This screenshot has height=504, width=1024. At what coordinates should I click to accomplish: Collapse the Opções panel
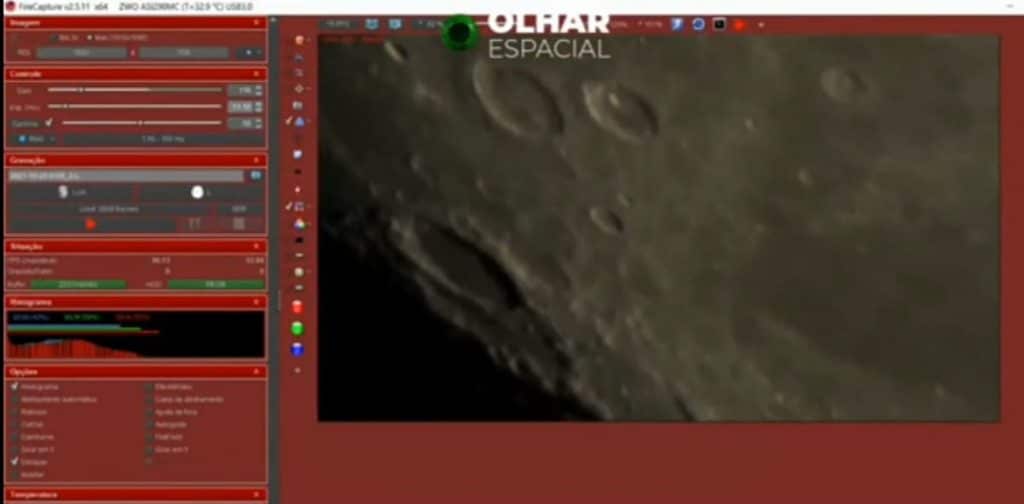(x=256, y=372)
